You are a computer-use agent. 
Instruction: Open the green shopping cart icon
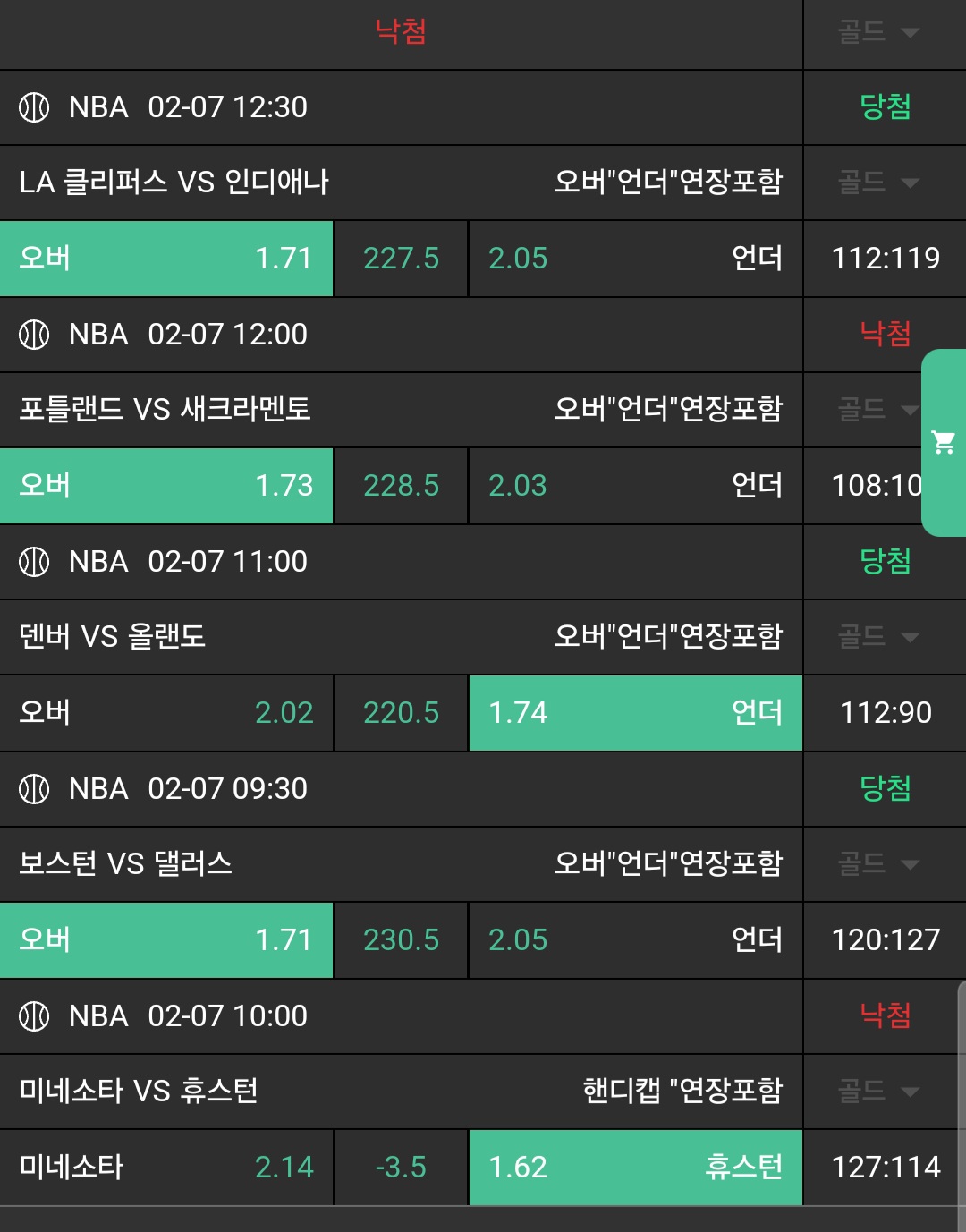click(x=944, y=442)
